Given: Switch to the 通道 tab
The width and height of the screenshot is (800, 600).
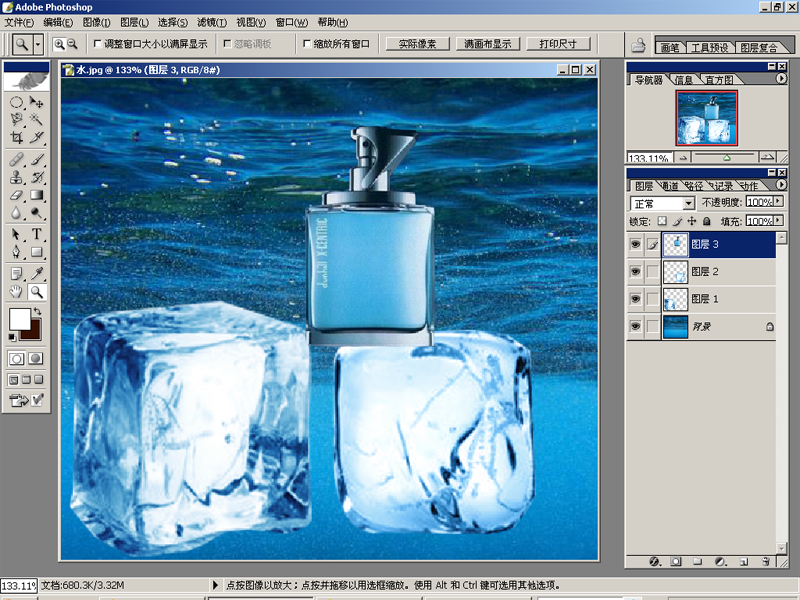Looking at the screenshot, I should (x=670, y=186).
